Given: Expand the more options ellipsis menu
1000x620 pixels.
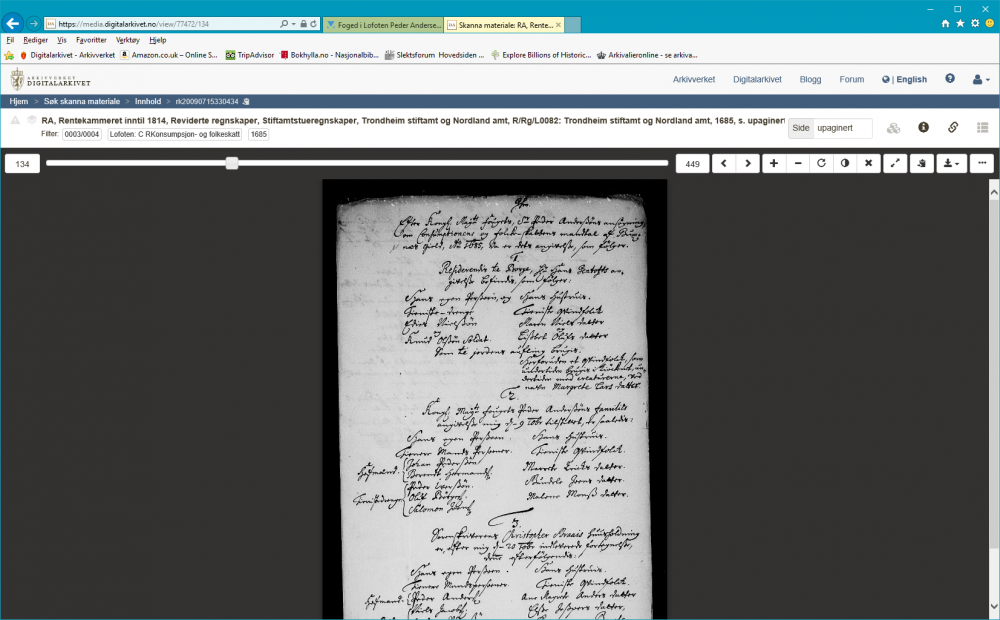Looking at the screenshot, I should (982, 163).
